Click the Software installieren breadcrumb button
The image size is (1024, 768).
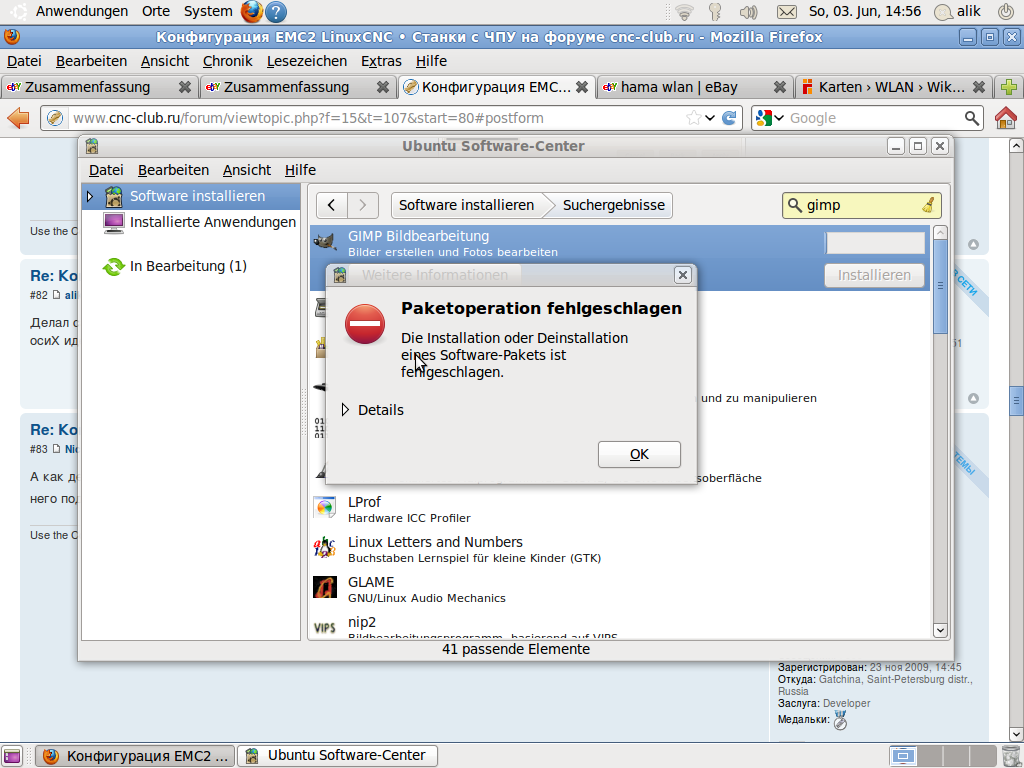tap(466, 205)
